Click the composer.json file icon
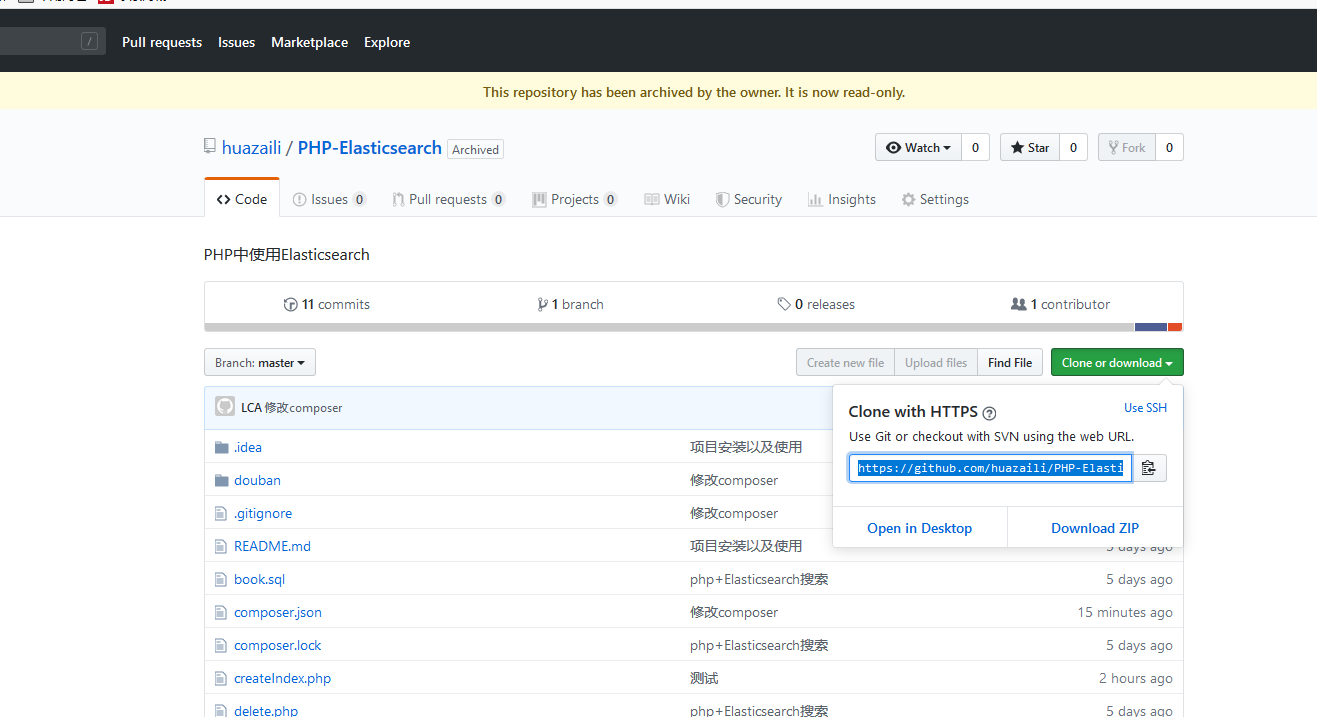Image resolution: width=1317 pixels, height=717 pixels. coord(221,612)
